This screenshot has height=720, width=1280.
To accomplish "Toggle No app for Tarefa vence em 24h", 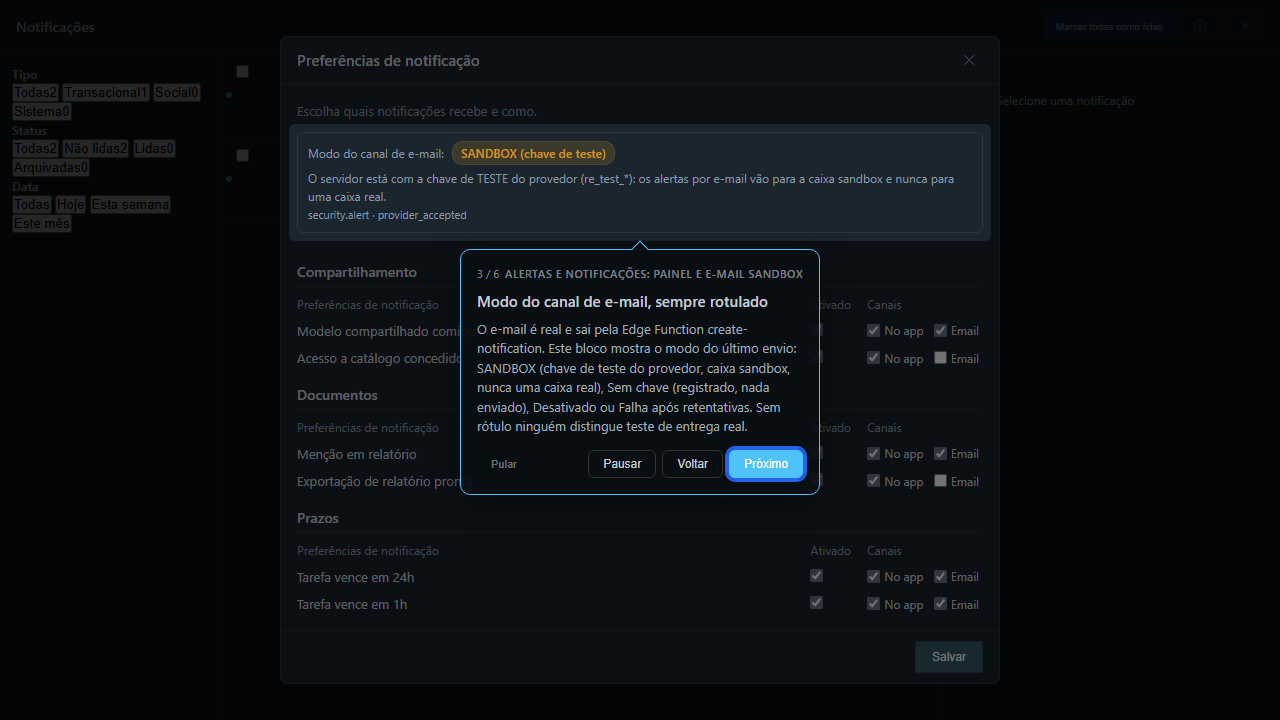I will coord(874,576).
